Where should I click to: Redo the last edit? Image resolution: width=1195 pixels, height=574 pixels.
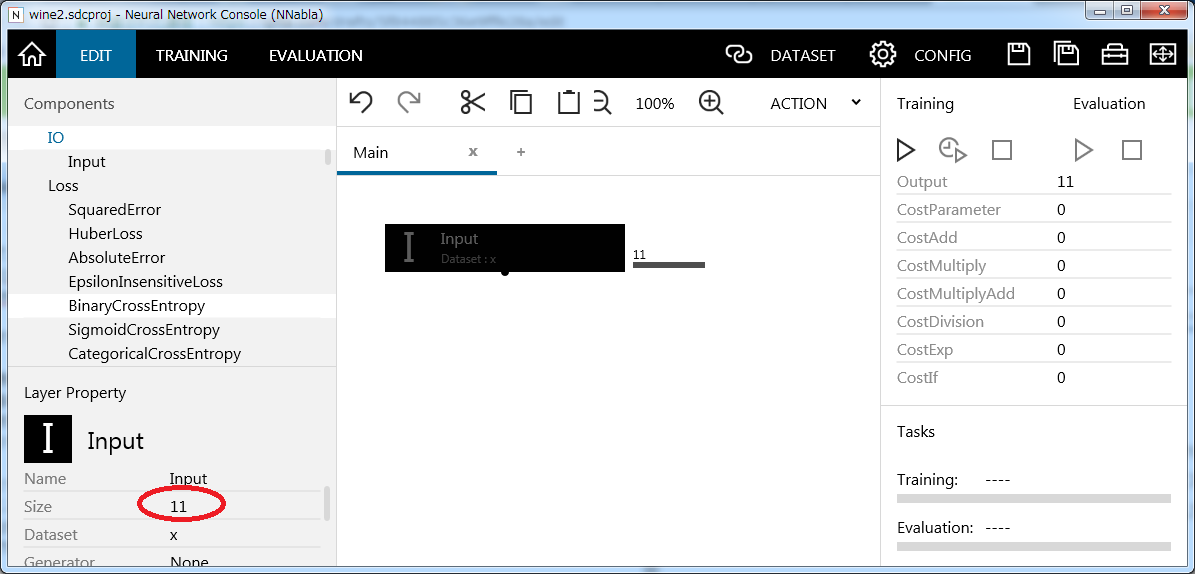point(409,102)
